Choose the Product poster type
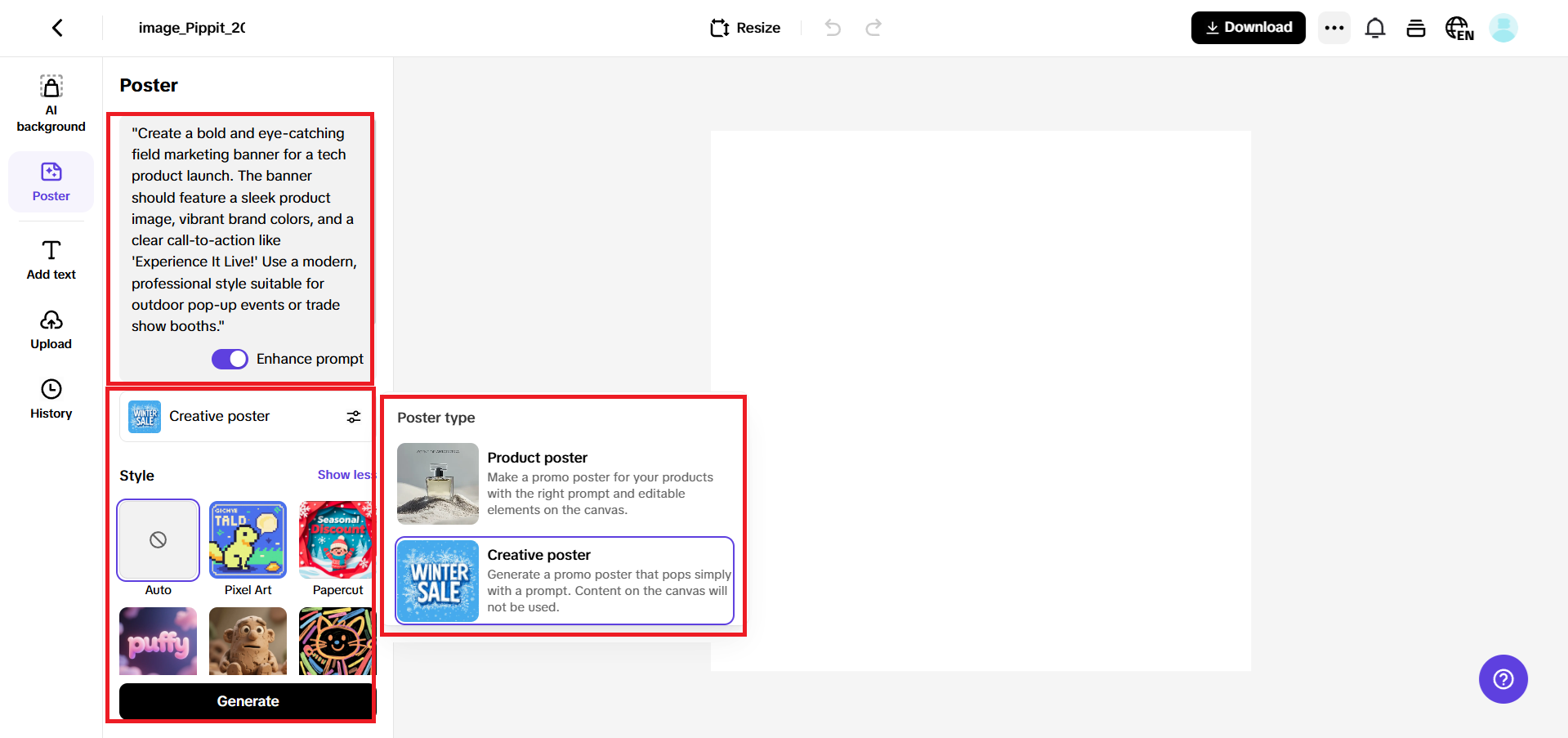 [x=565, y=484]
